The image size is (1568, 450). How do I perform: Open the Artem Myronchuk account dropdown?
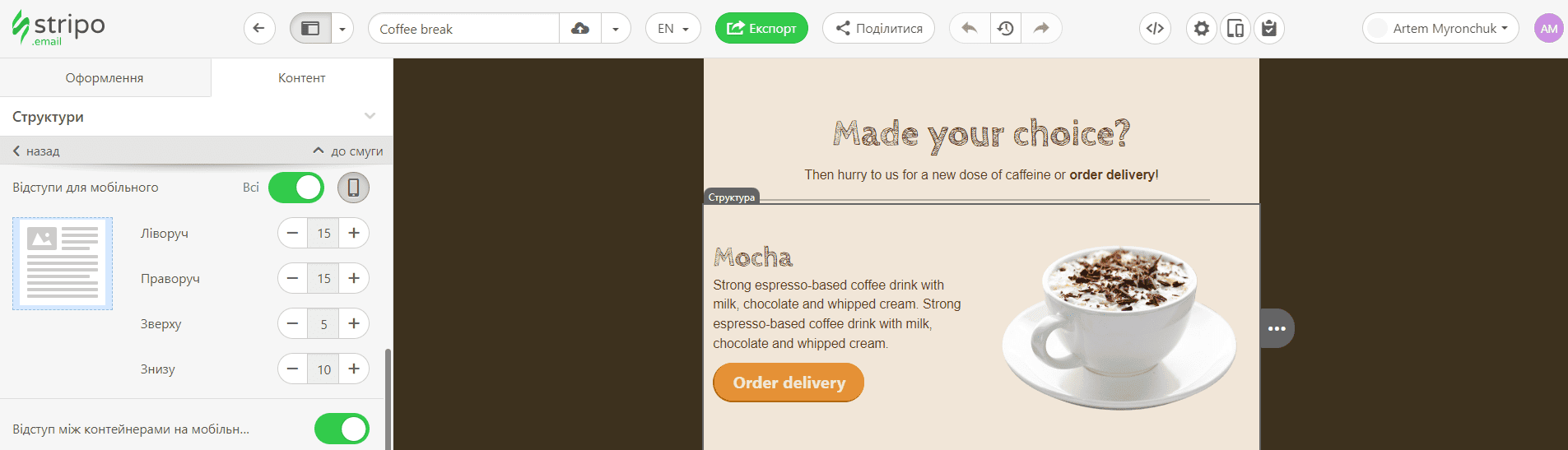pos(1440,29)
